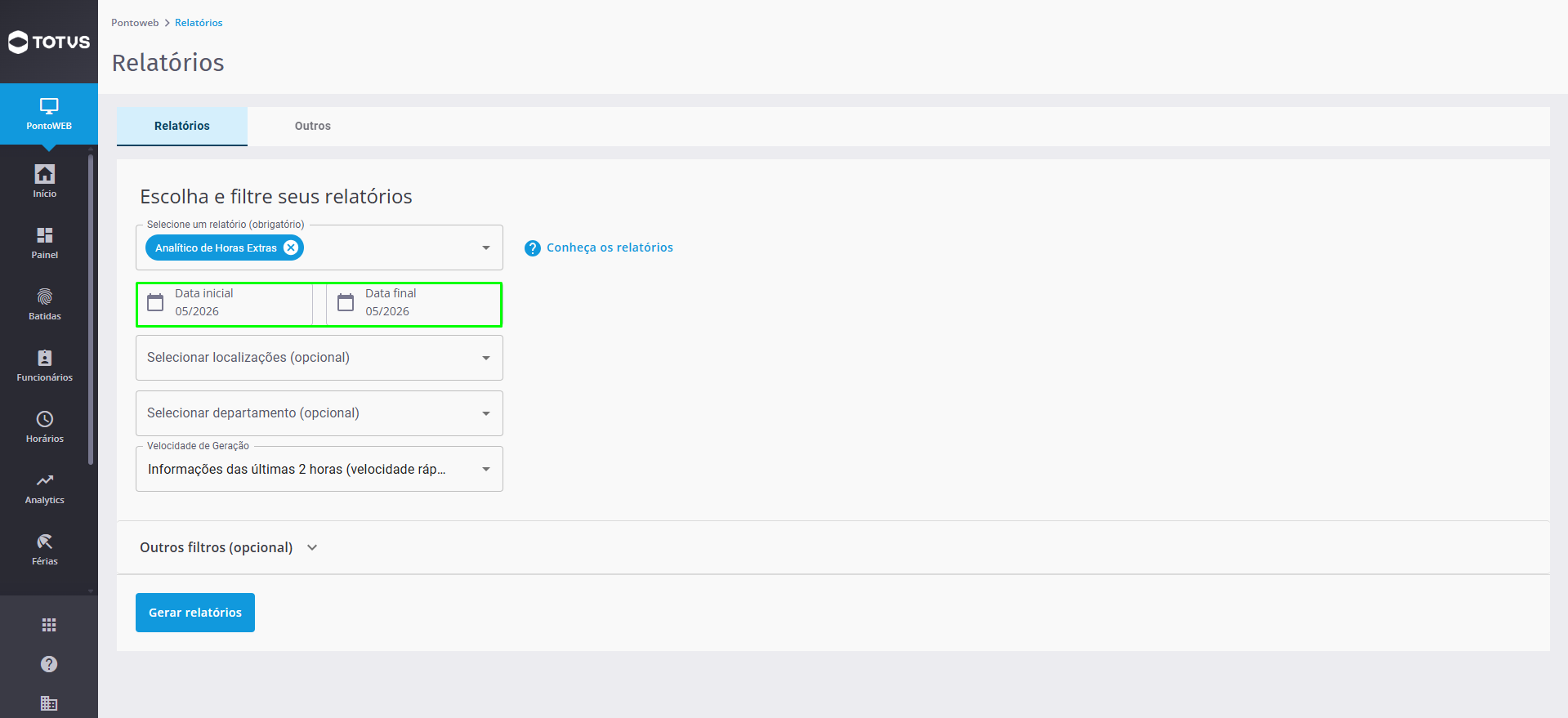
Task: Open Selecionar departamento dropdown
Action: pos(319,413)
